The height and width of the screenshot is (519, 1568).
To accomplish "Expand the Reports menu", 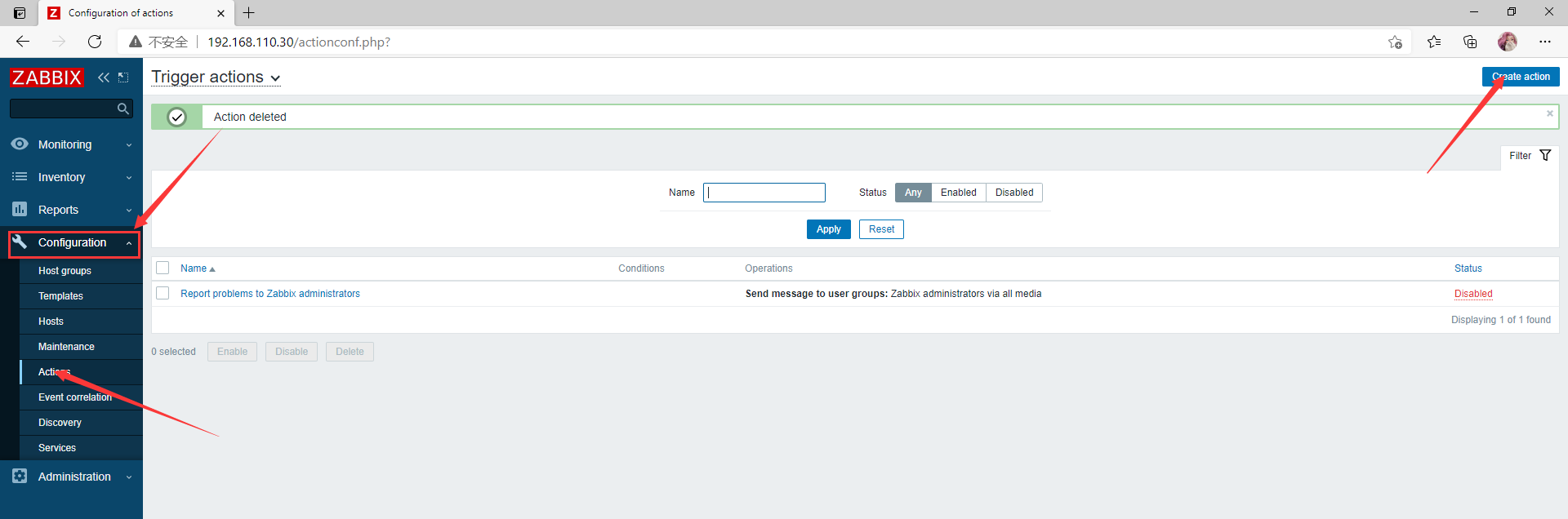I will 129,211.
